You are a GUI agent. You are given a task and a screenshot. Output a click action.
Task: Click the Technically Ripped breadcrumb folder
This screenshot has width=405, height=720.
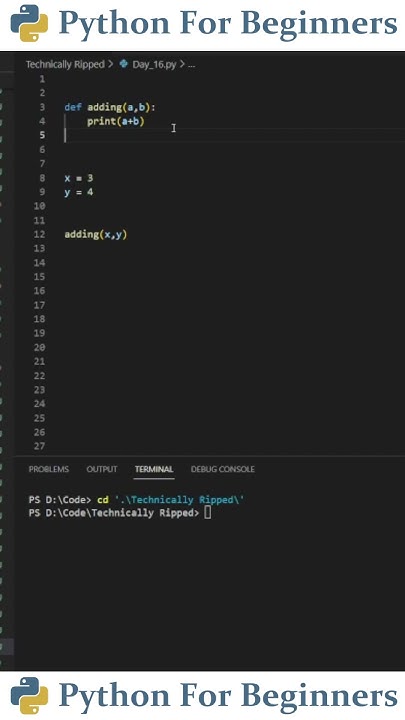pos(65,64)
